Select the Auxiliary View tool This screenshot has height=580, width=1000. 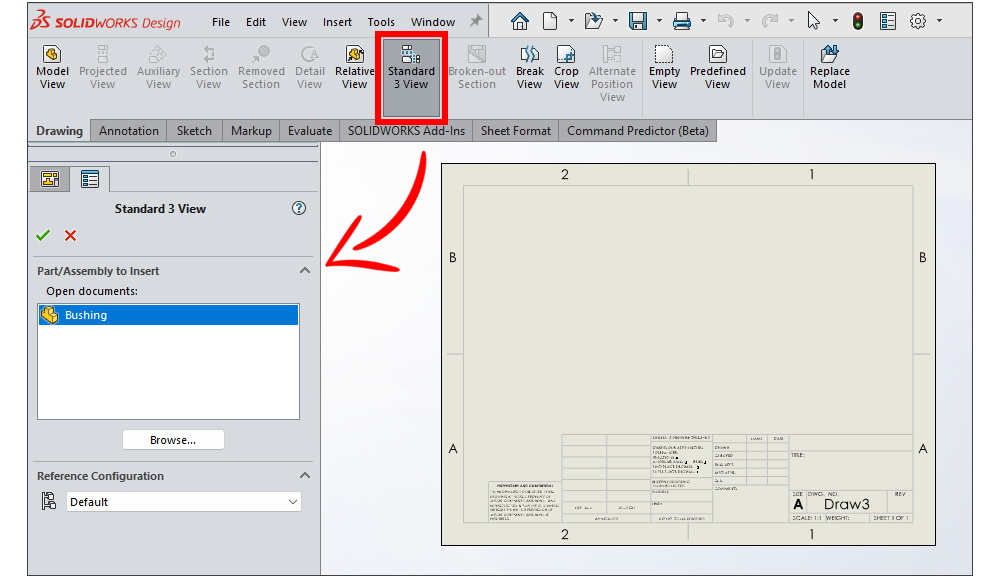(x=158, y=67)
